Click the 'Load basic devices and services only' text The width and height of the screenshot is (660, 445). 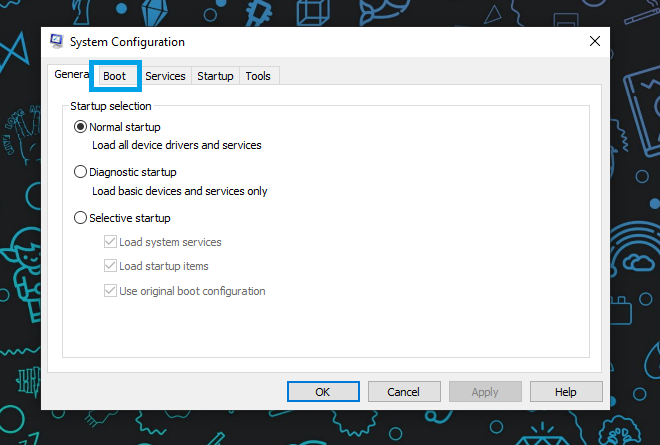pos(180,191)
